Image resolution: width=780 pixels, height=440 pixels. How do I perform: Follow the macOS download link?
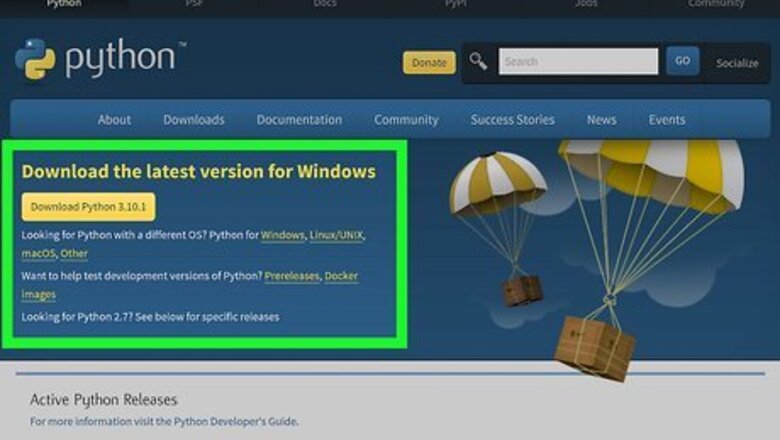pos(38,254)
